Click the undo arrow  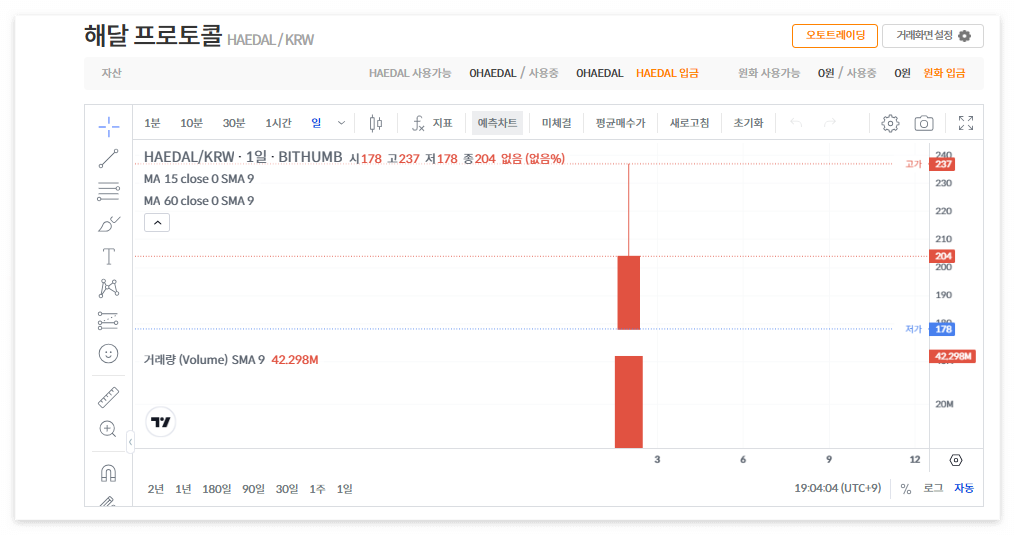[x=796, y=123]
